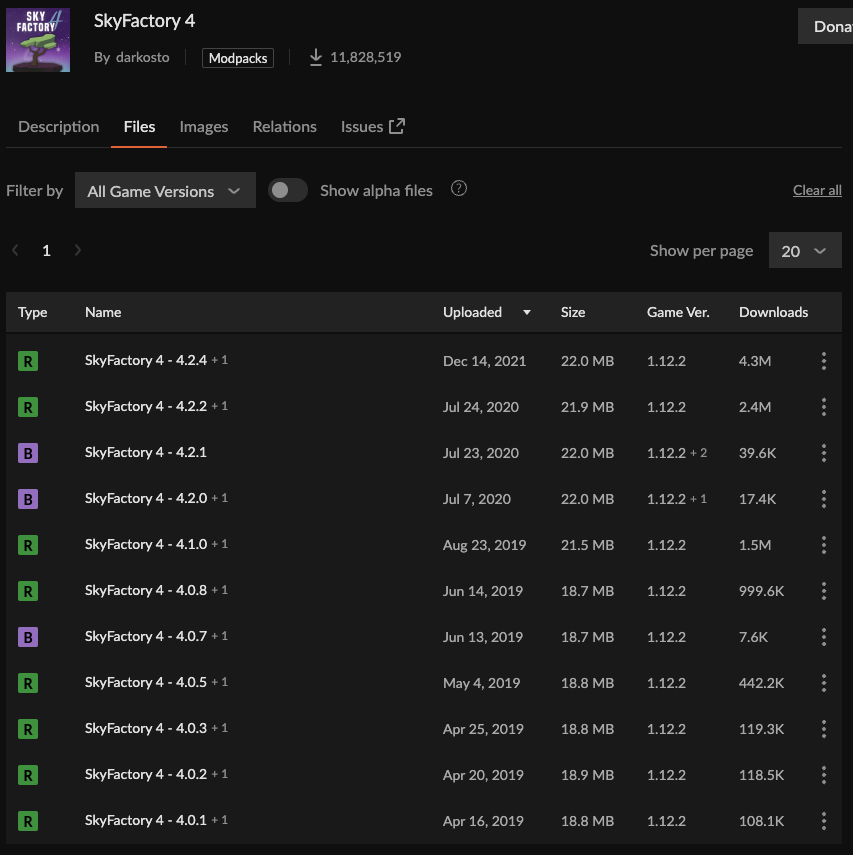Open the kebab menu for SkyFactory 4 - 4.2.2
853x855 pixels.
824,407
